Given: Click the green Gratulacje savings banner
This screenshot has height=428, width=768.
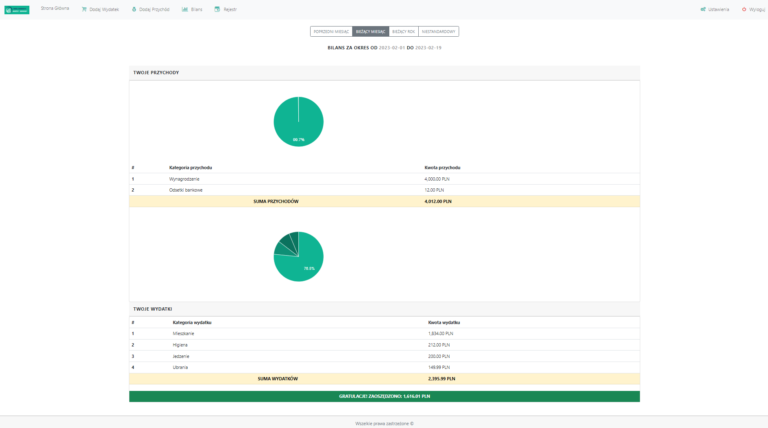Looking at the screenshot, I should pos(384,396).
